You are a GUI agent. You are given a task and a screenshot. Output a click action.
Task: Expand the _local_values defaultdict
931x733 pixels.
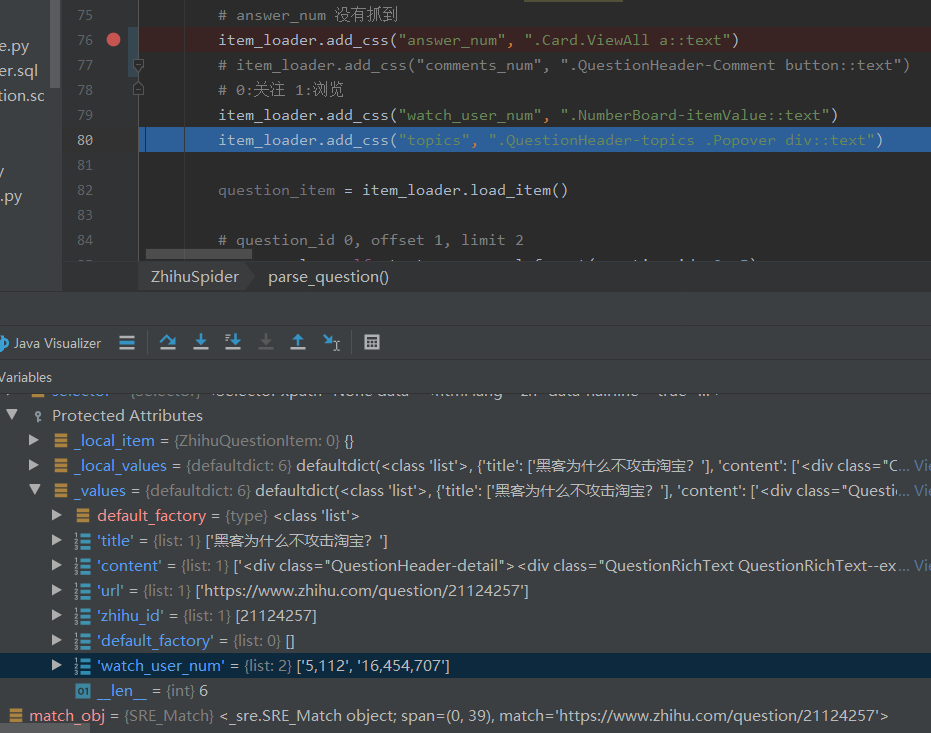(x=34, y=465)
